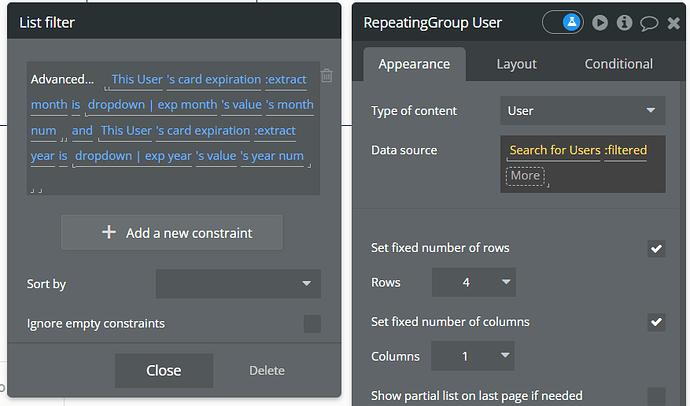The width and height of the screenshot is (690, 406).
Task: Expand the Rows number dropdown
Action: (474, 283)
